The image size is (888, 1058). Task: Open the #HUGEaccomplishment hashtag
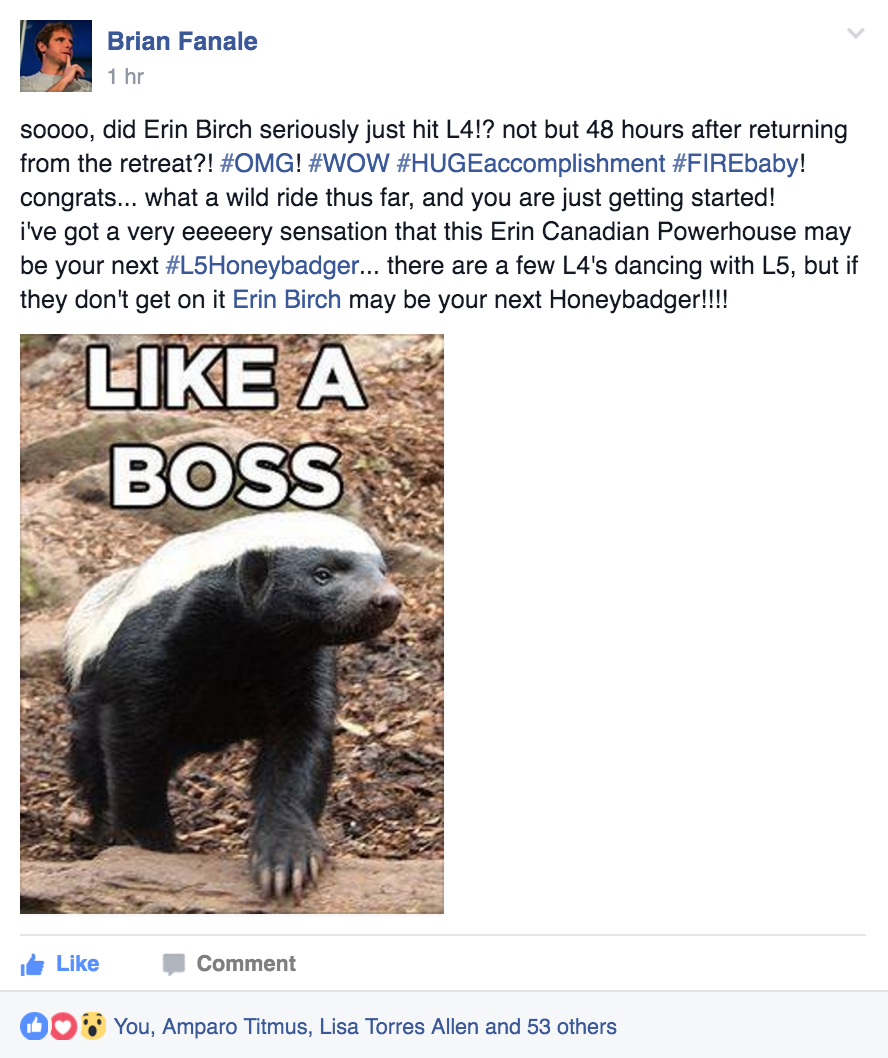[531, 163]
